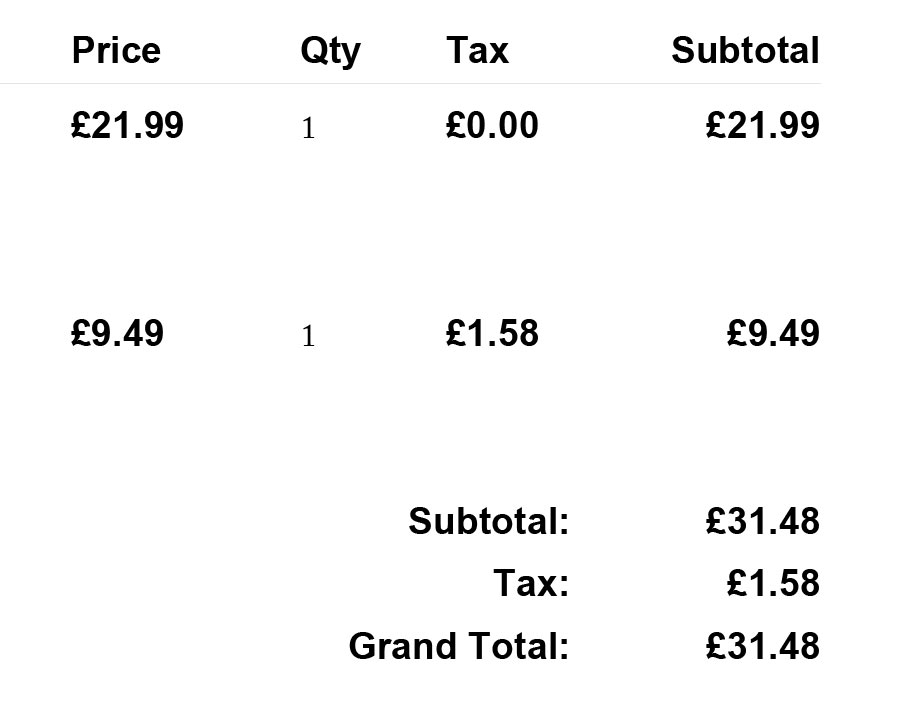Click the Price column header
Image resolution: width=910 pixels, height=717 pixels.
116,50
